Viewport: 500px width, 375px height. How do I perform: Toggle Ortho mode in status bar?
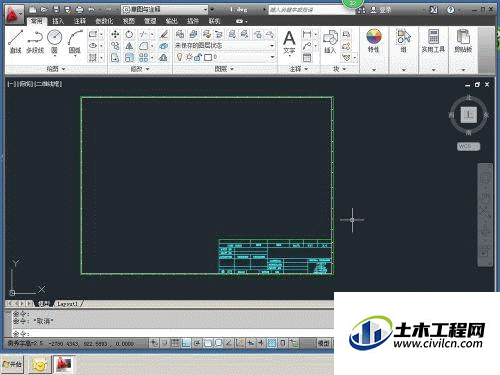(x=186, y=342)
